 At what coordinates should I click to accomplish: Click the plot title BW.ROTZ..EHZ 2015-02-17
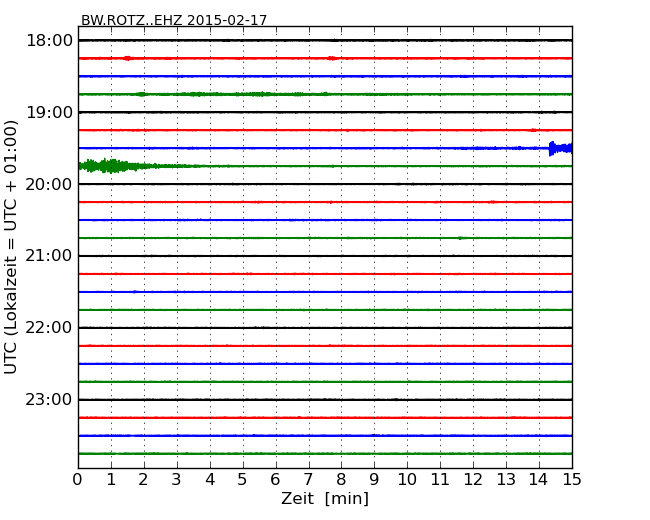[x=174, y=20]
